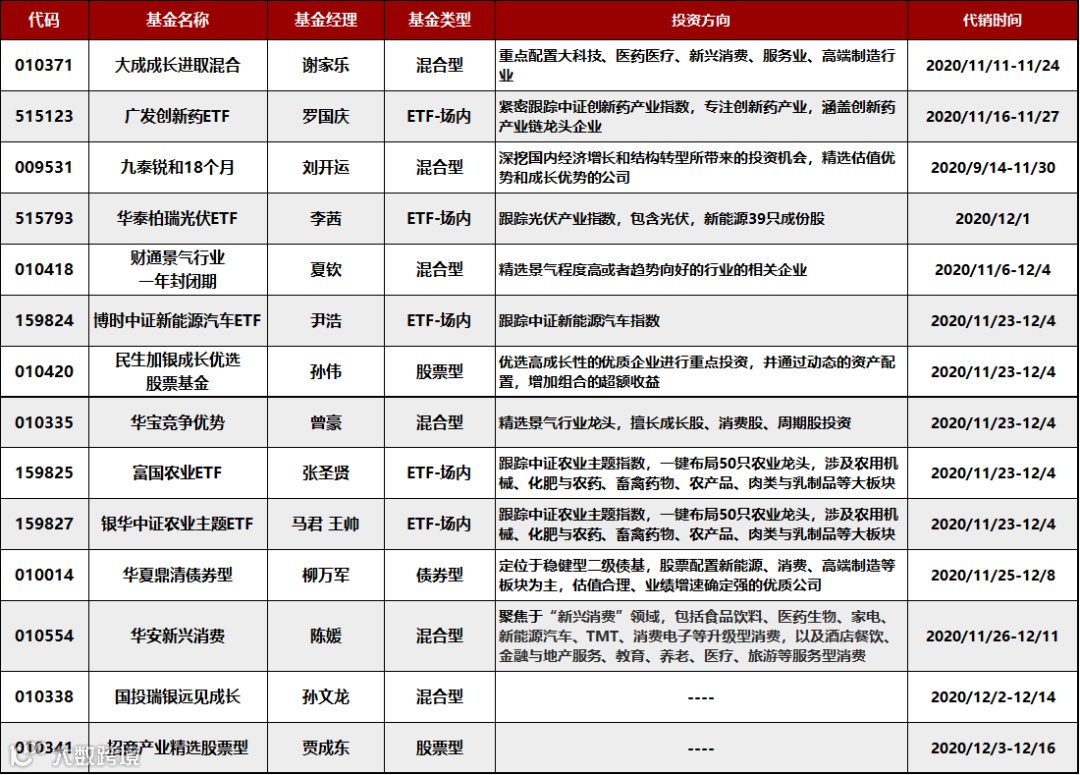
Task: Select fund name 华夏鼎清债券型
Action: 178,575
